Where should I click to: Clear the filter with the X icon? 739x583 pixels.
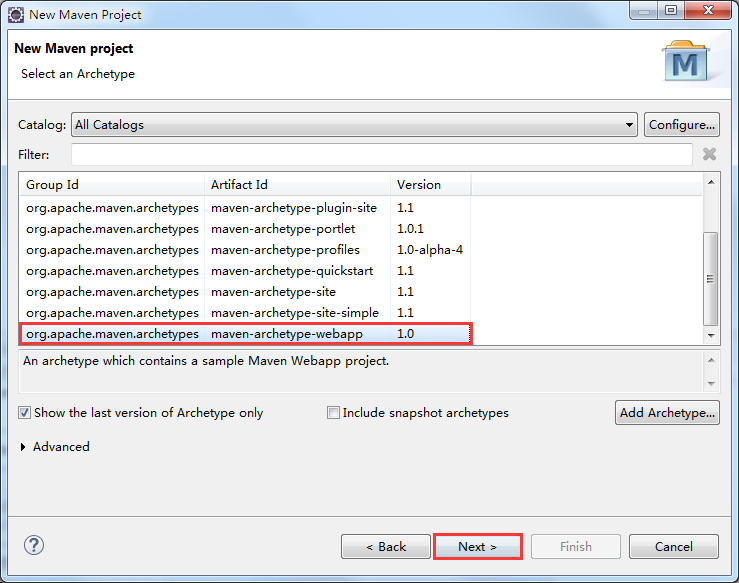(x=709, y=154)
